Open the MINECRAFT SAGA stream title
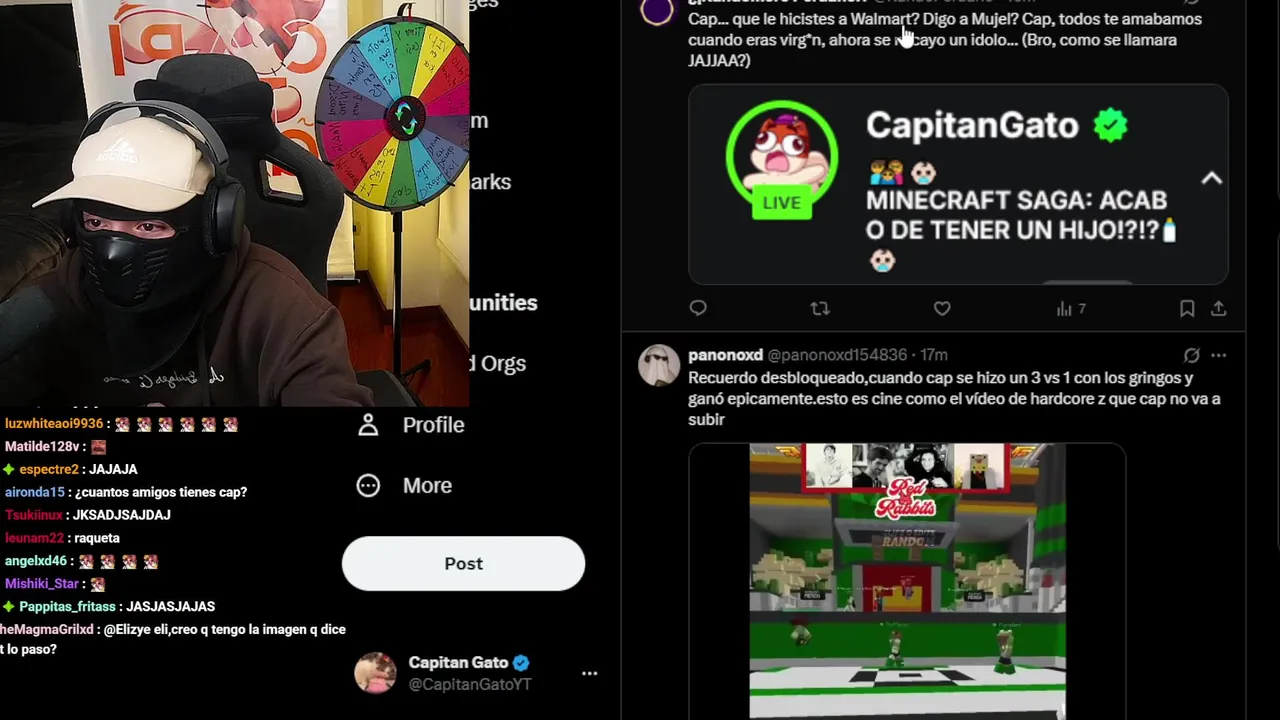Screen dimensions: 1280x720 pos(1021,215)
